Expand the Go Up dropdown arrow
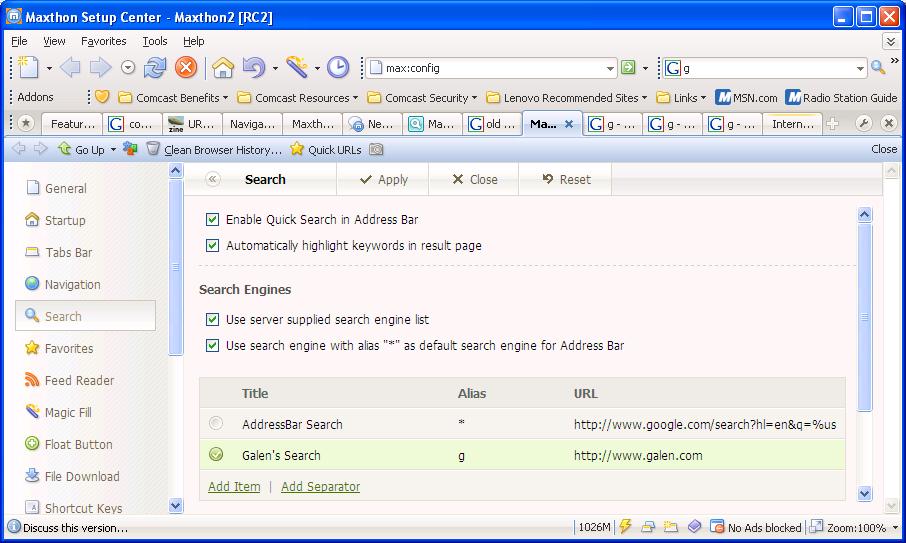This screenshot has height=543, width=906. coord(113,150)
